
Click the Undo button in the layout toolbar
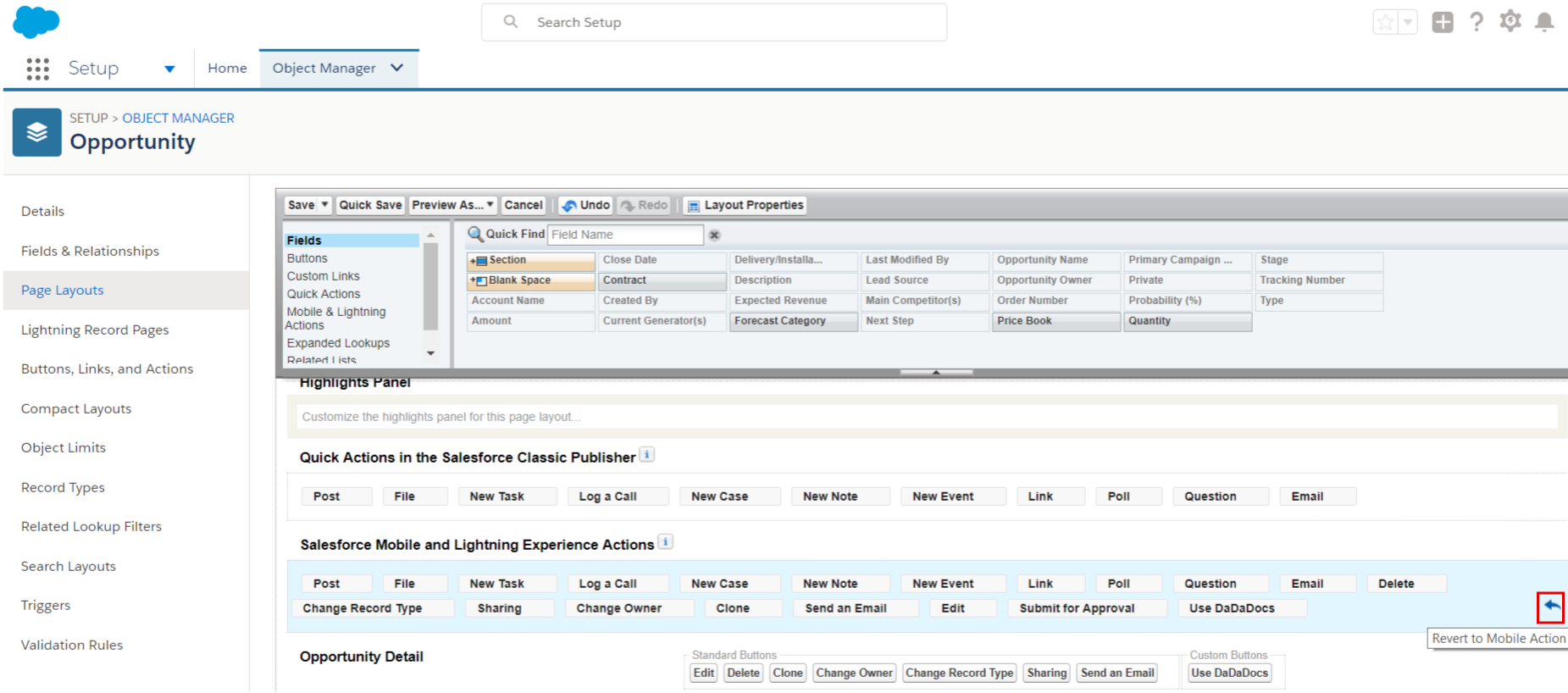pyautogui.click(x=585, y=205)
